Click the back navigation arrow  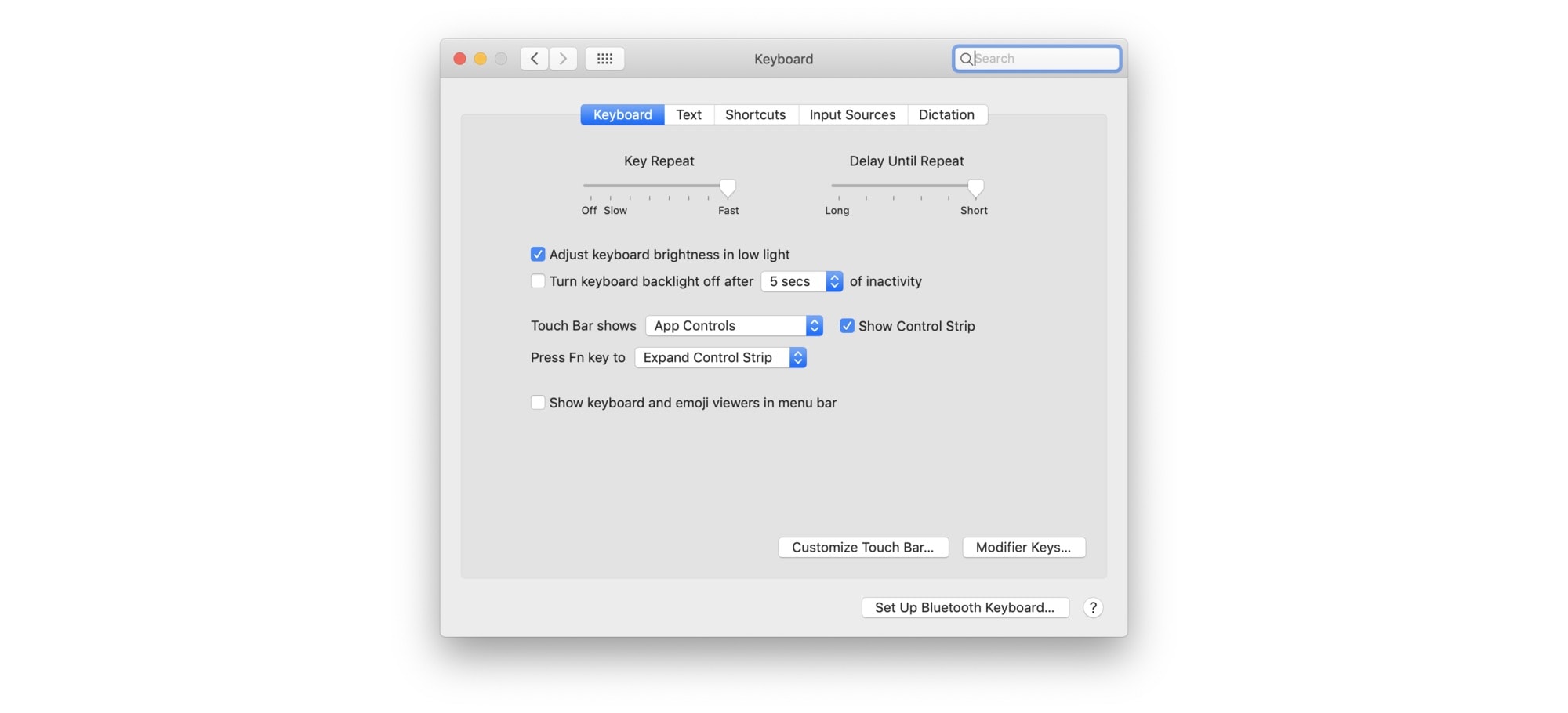pyautogui.click(x=534, y=58)
